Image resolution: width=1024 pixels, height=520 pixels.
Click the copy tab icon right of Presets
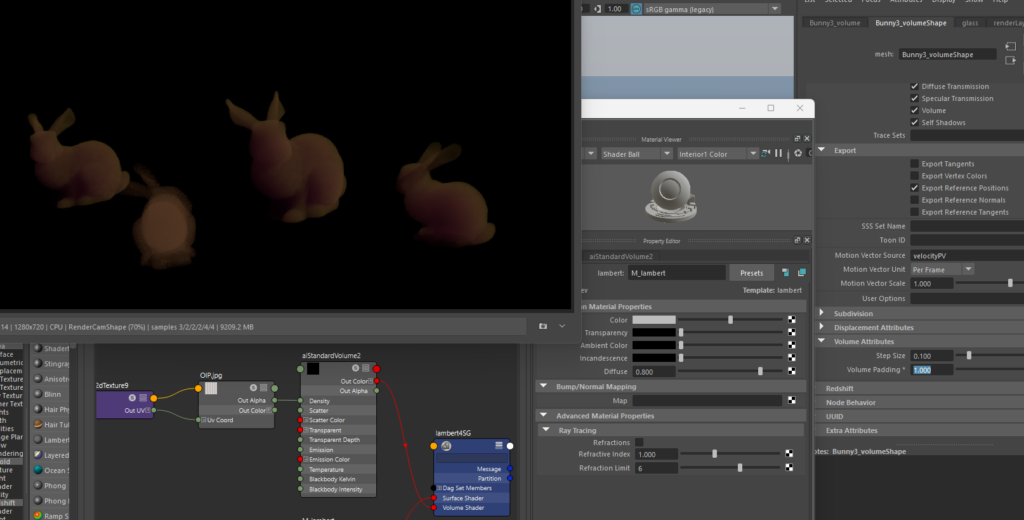[801, 272]
